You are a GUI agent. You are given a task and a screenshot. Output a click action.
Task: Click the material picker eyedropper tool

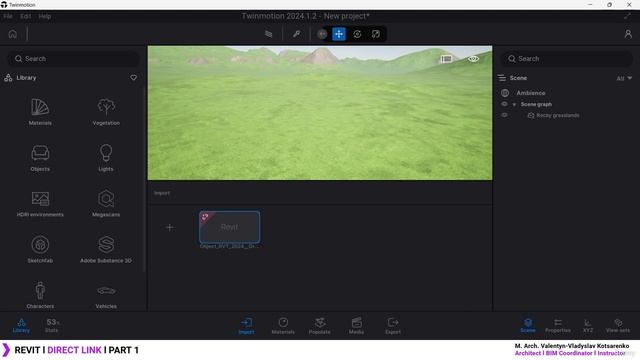(x=297, y=34)
